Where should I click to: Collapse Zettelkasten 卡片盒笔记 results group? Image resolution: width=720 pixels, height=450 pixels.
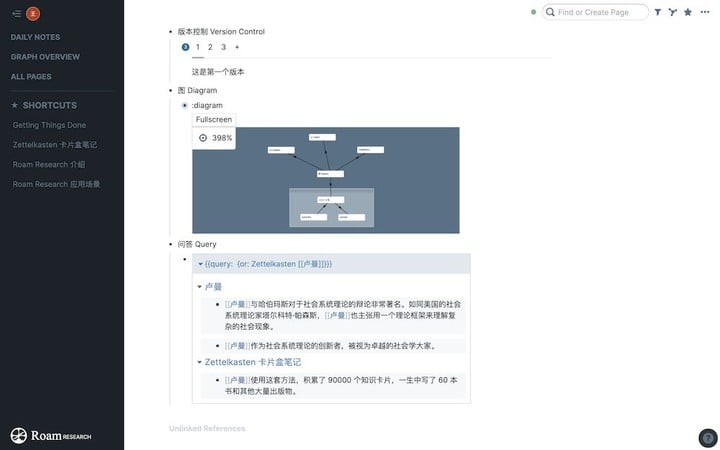tap(199, 362)
